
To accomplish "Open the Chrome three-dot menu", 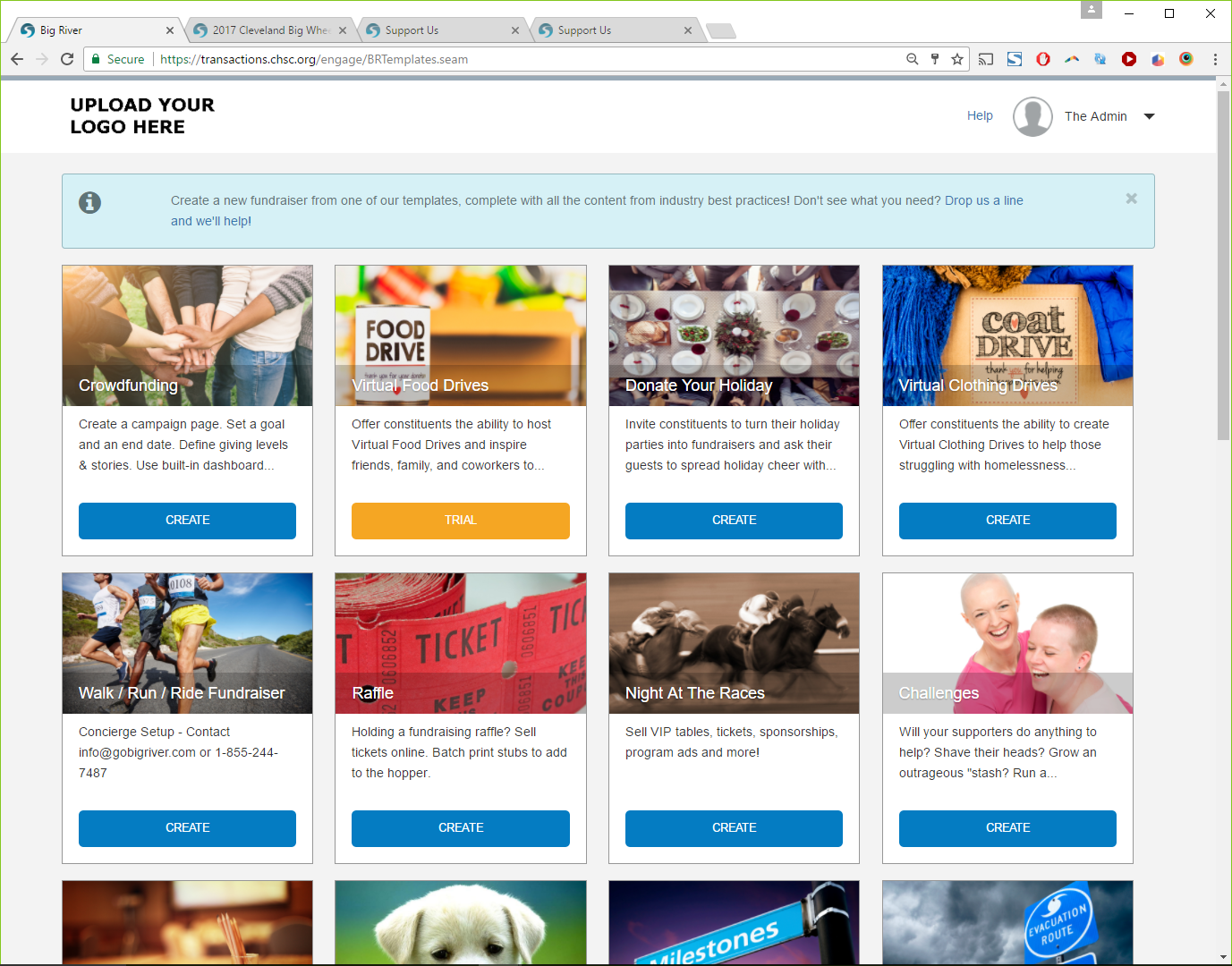I will [x=1215, y=59].
